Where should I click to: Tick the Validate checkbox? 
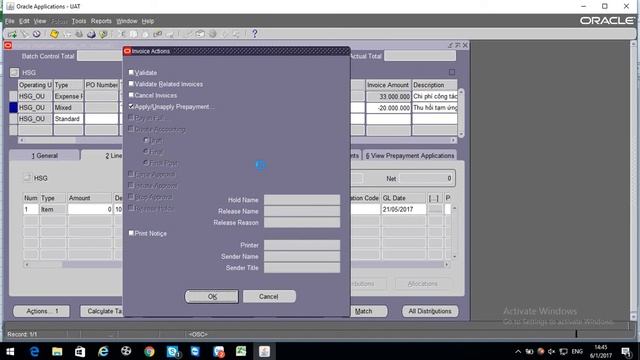(x=131, y=72)
